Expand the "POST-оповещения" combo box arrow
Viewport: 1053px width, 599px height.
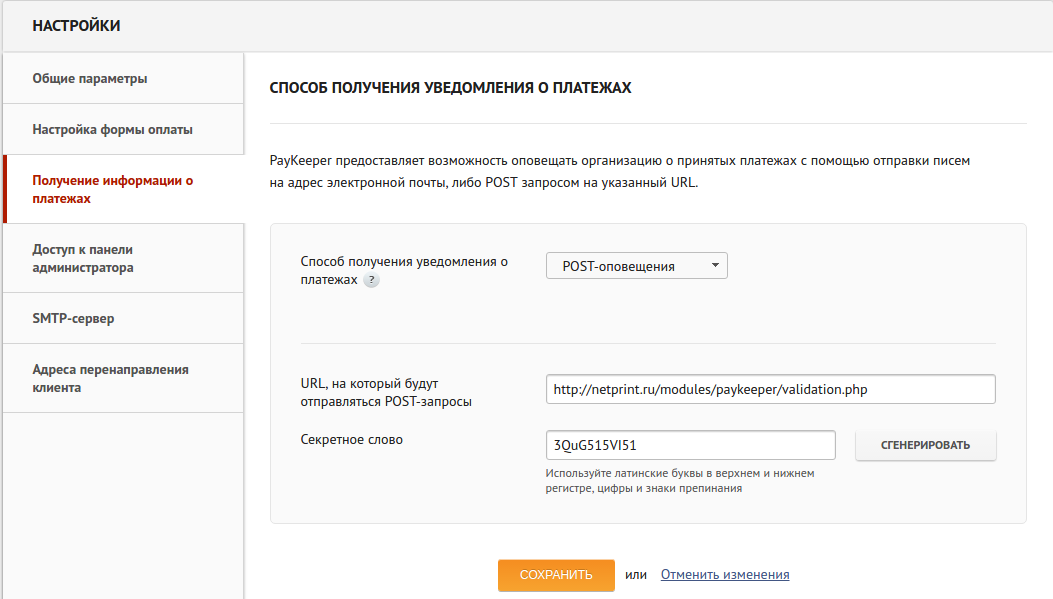coord(716,265)
